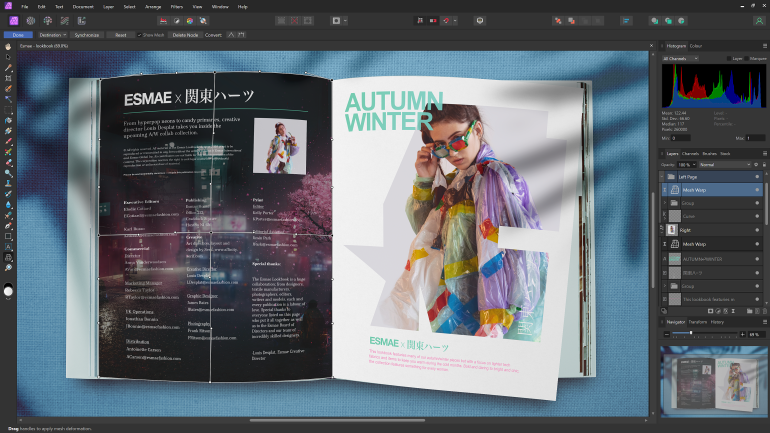
Task: Apply Auto White Balance from the toolbar
Action: (203, 21)
